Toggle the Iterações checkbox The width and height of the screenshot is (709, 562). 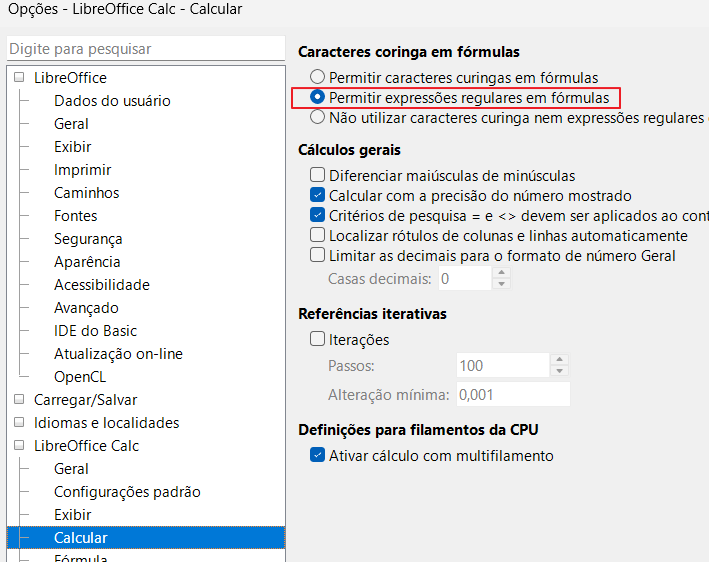point(317,339)
